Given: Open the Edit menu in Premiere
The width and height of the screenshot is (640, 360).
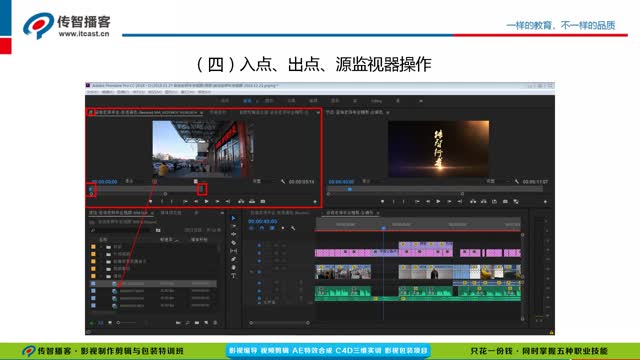Looking at the screenshot, I should coord(108,92).
